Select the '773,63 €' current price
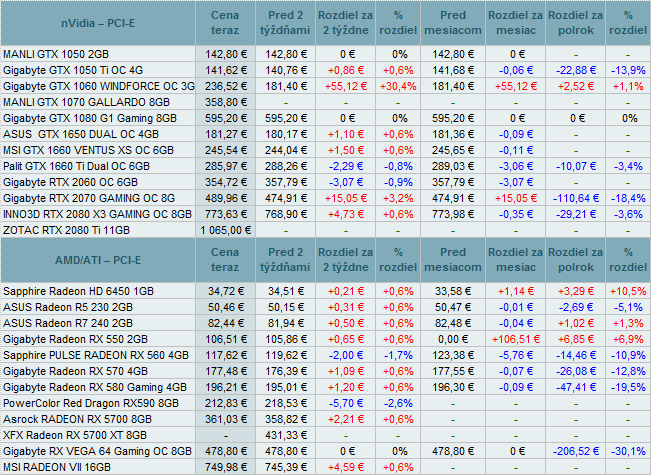Image resolution: width=651 pixels, height=475 pixels. tap(226, 214)
